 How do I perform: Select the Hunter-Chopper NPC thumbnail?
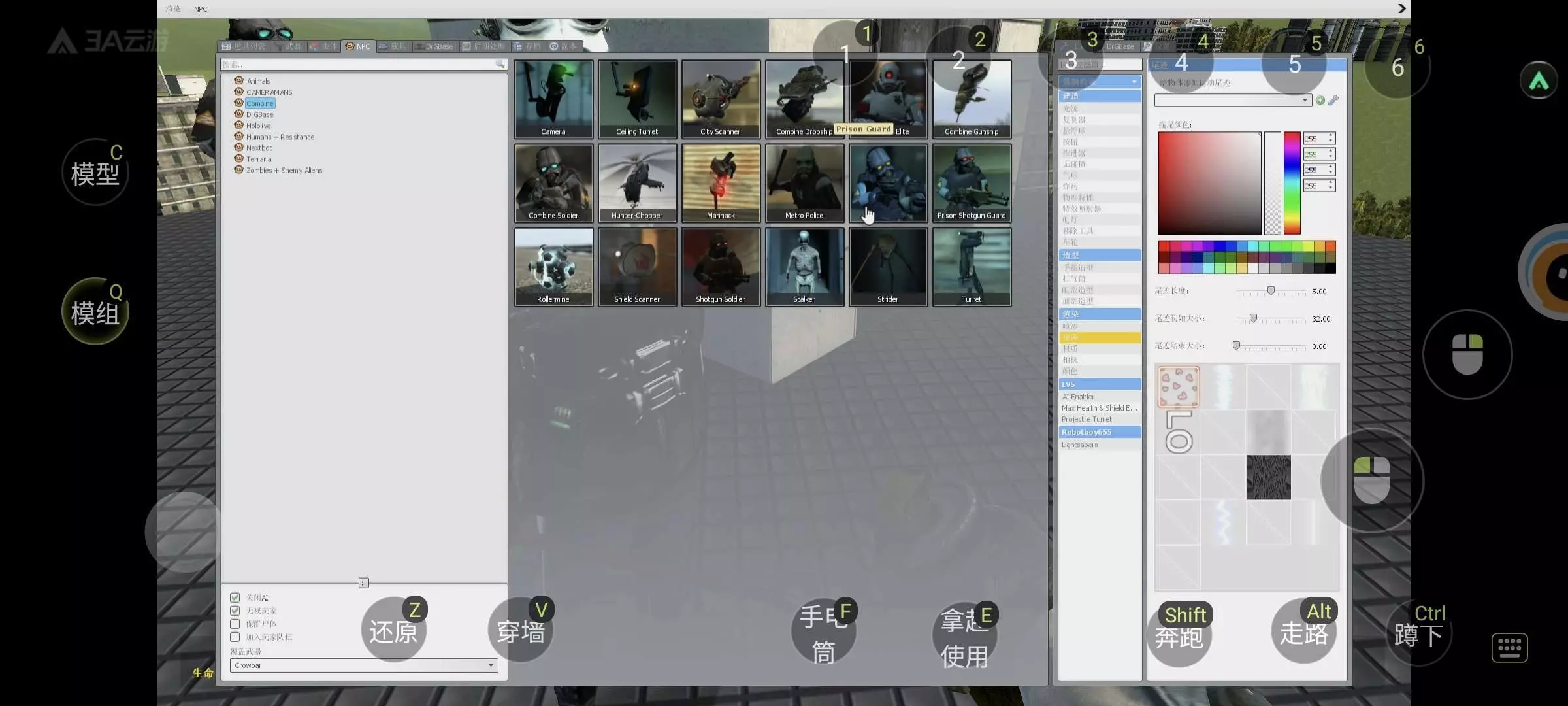(x=637, y=182)
